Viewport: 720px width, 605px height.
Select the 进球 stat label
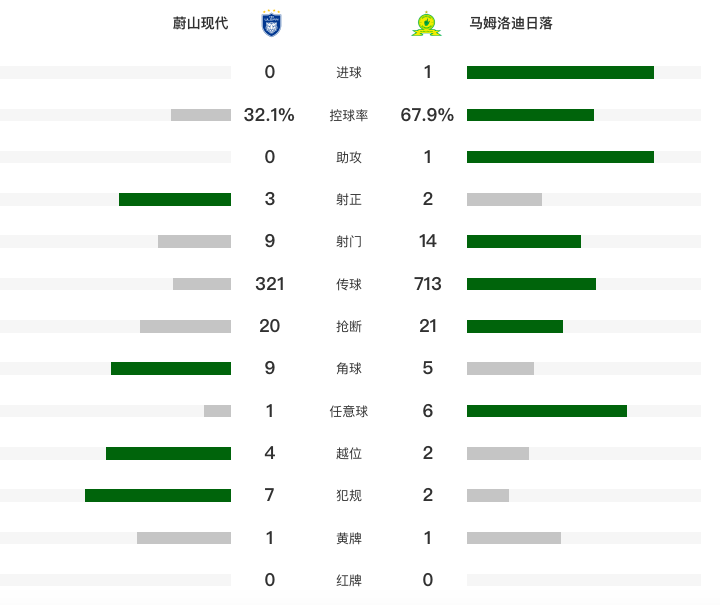pyautogui.click(x=349, y=72)
